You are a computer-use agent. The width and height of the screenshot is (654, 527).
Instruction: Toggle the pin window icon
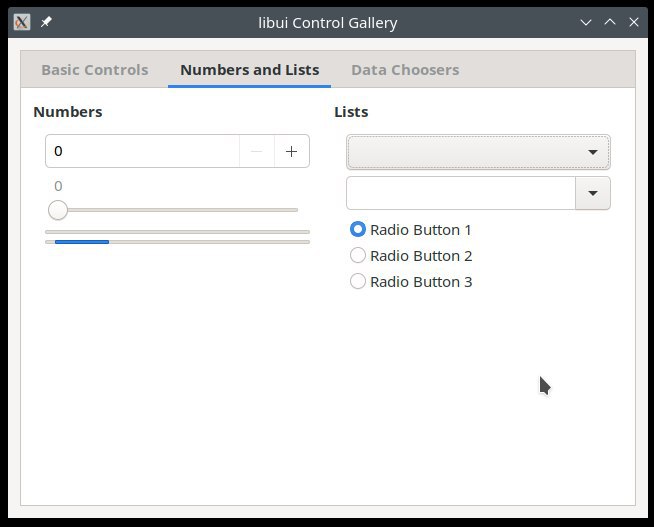46,22
